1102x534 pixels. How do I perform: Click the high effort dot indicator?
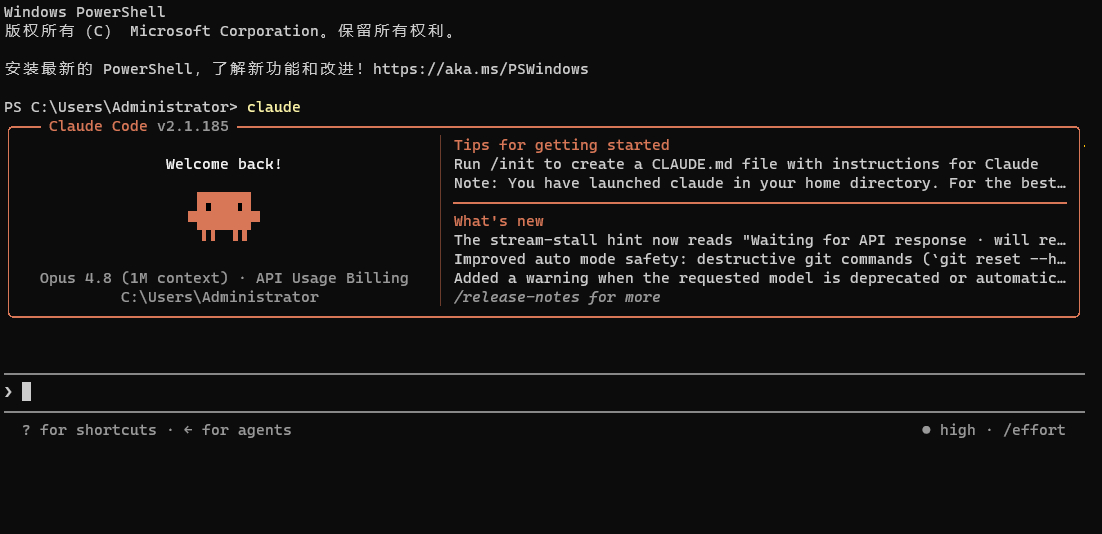coord(926,429)
